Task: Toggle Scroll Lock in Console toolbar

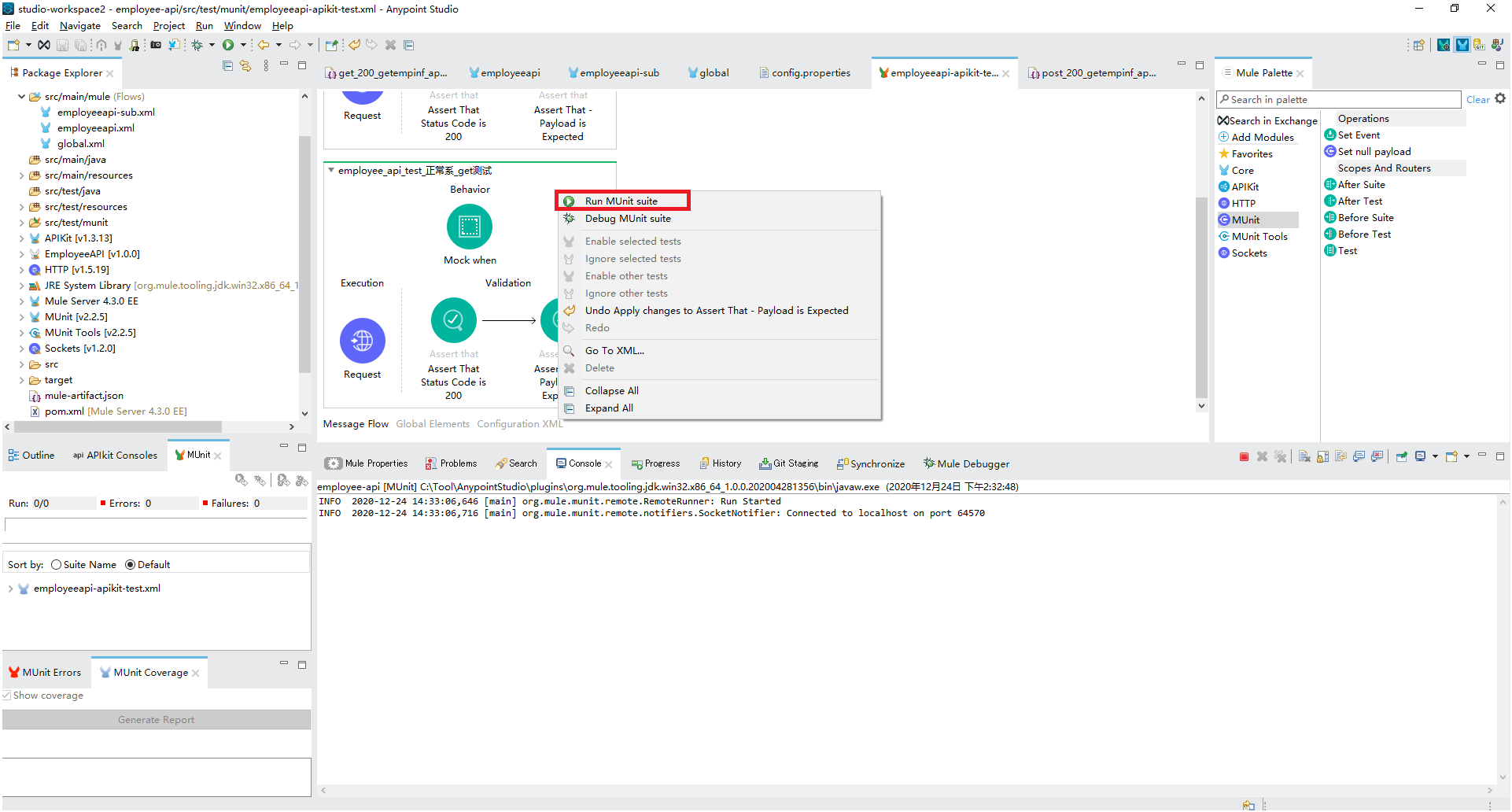Action: point(1322,456)
